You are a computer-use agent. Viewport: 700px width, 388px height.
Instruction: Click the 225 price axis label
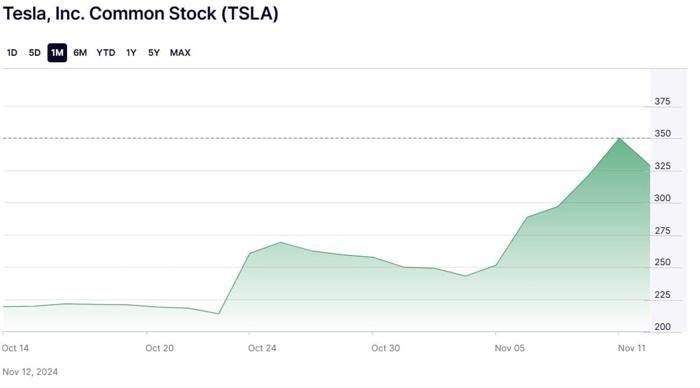pos(662,295)
